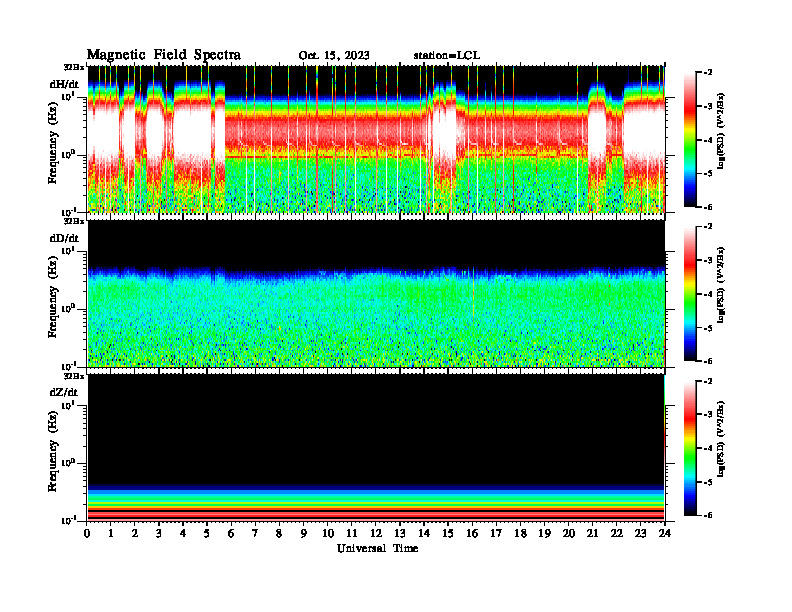Click hour "18" on the time axis

point(520,533)
